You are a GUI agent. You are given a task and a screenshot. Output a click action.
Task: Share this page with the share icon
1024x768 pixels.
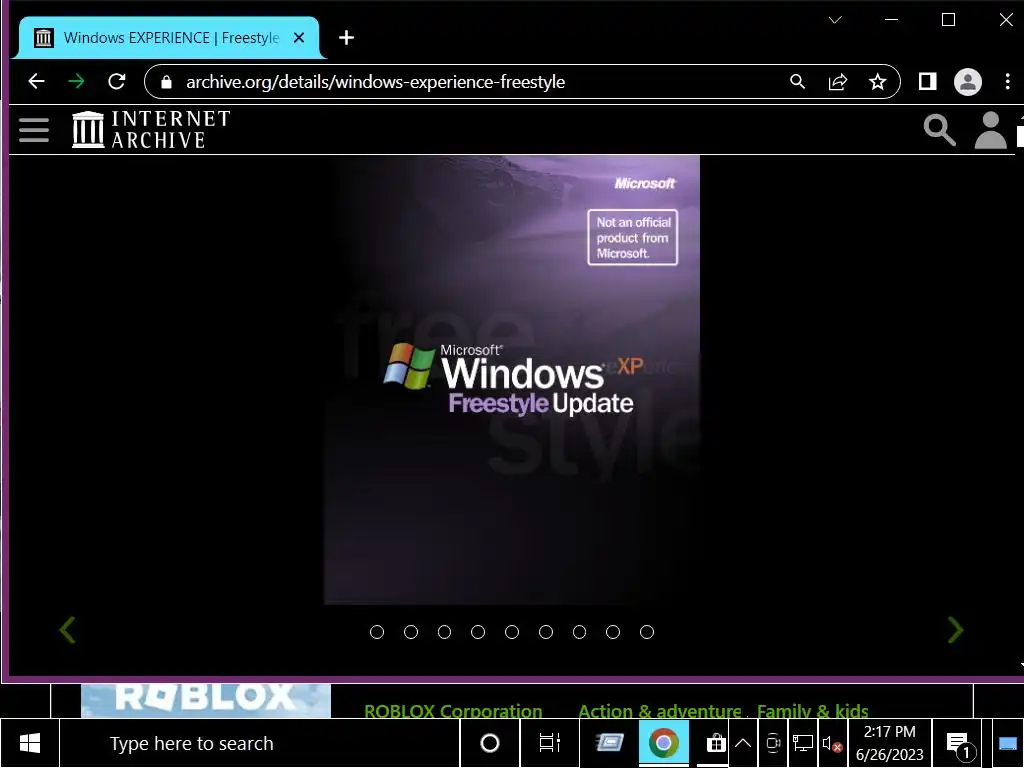click(837, 82)
